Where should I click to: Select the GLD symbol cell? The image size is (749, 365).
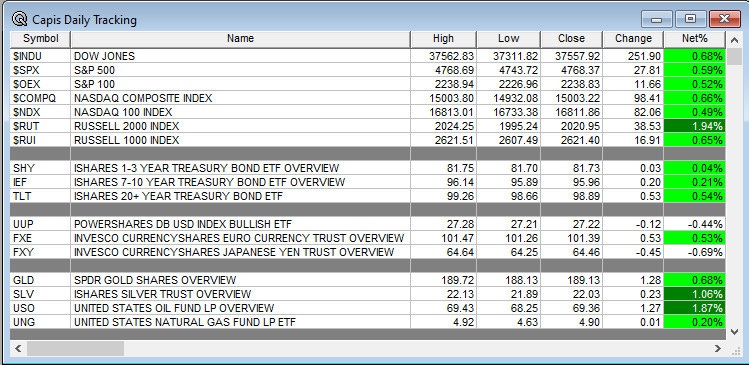pos(41,280)
